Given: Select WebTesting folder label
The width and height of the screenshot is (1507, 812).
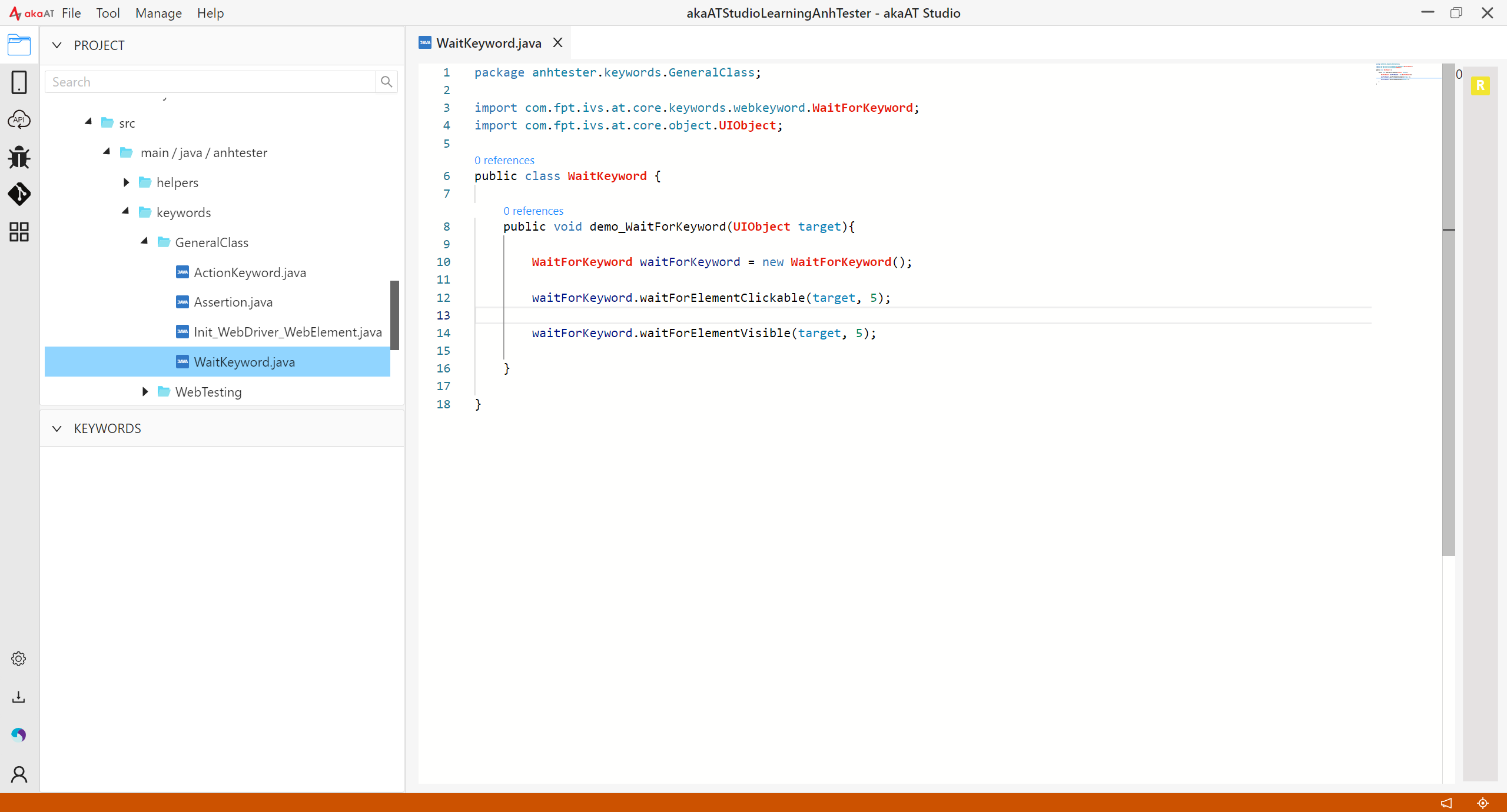Looking at the screenshot, I should point(208,392).
